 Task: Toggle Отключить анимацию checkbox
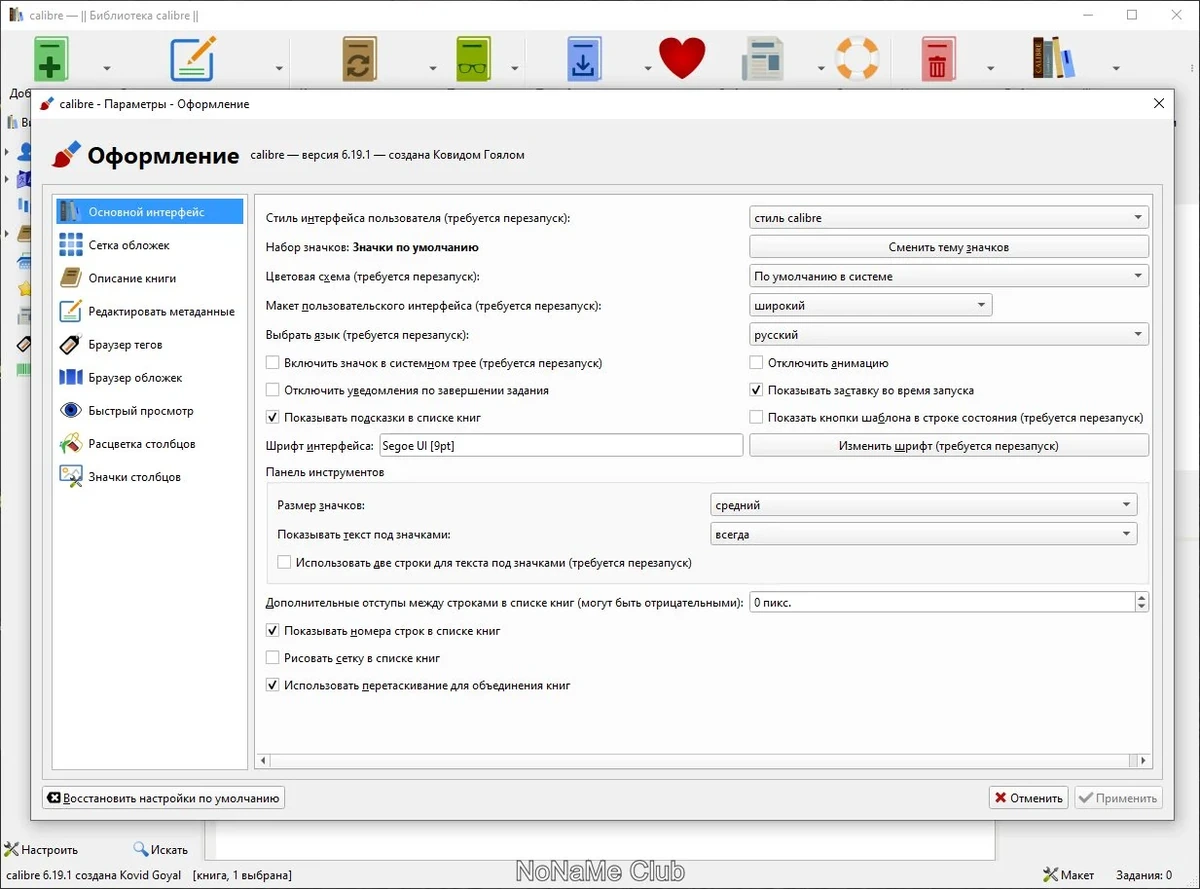(757, 363)
